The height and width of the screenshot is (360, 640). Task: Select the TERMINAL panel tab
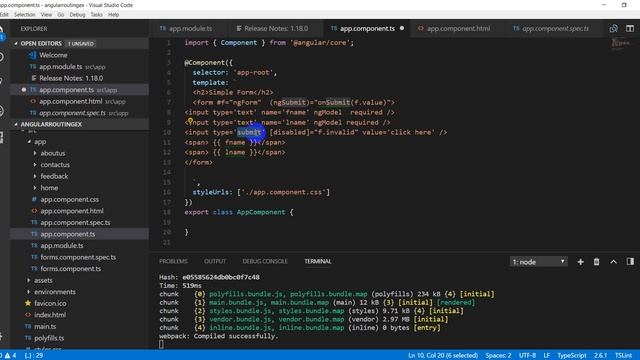(318, 261)
